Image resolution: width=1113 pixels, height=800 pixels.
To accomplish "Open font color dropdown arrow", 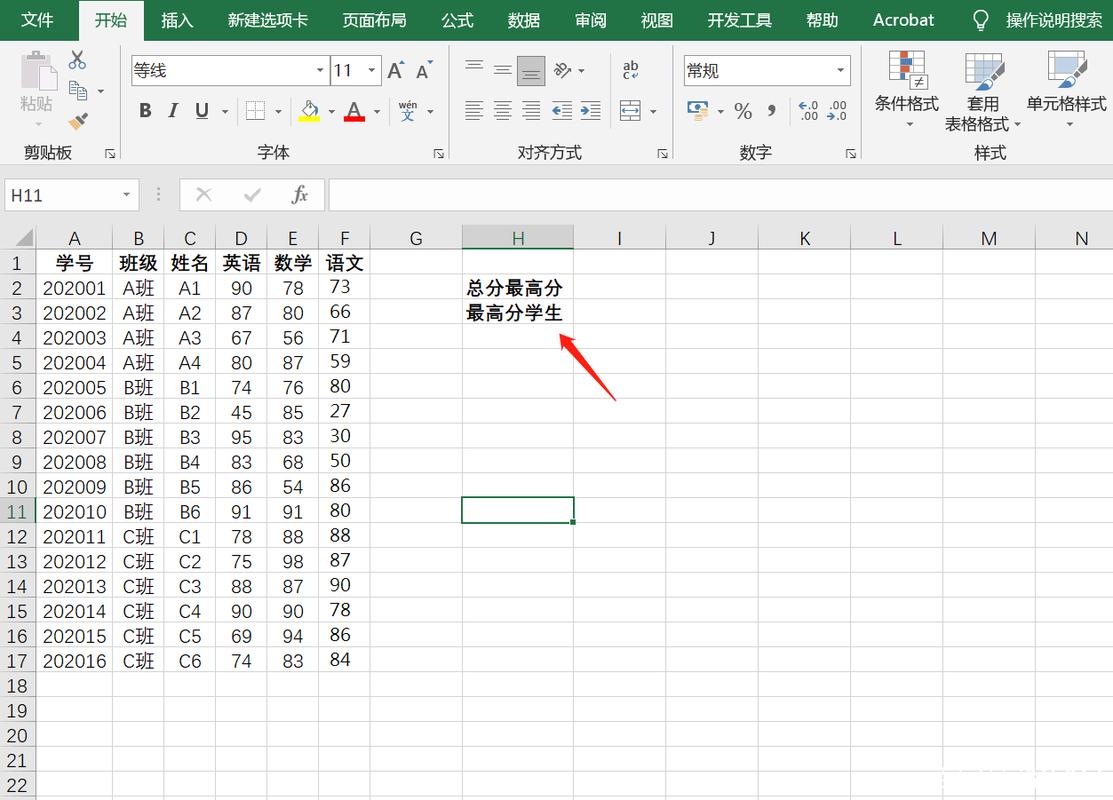I will point(377,111).
